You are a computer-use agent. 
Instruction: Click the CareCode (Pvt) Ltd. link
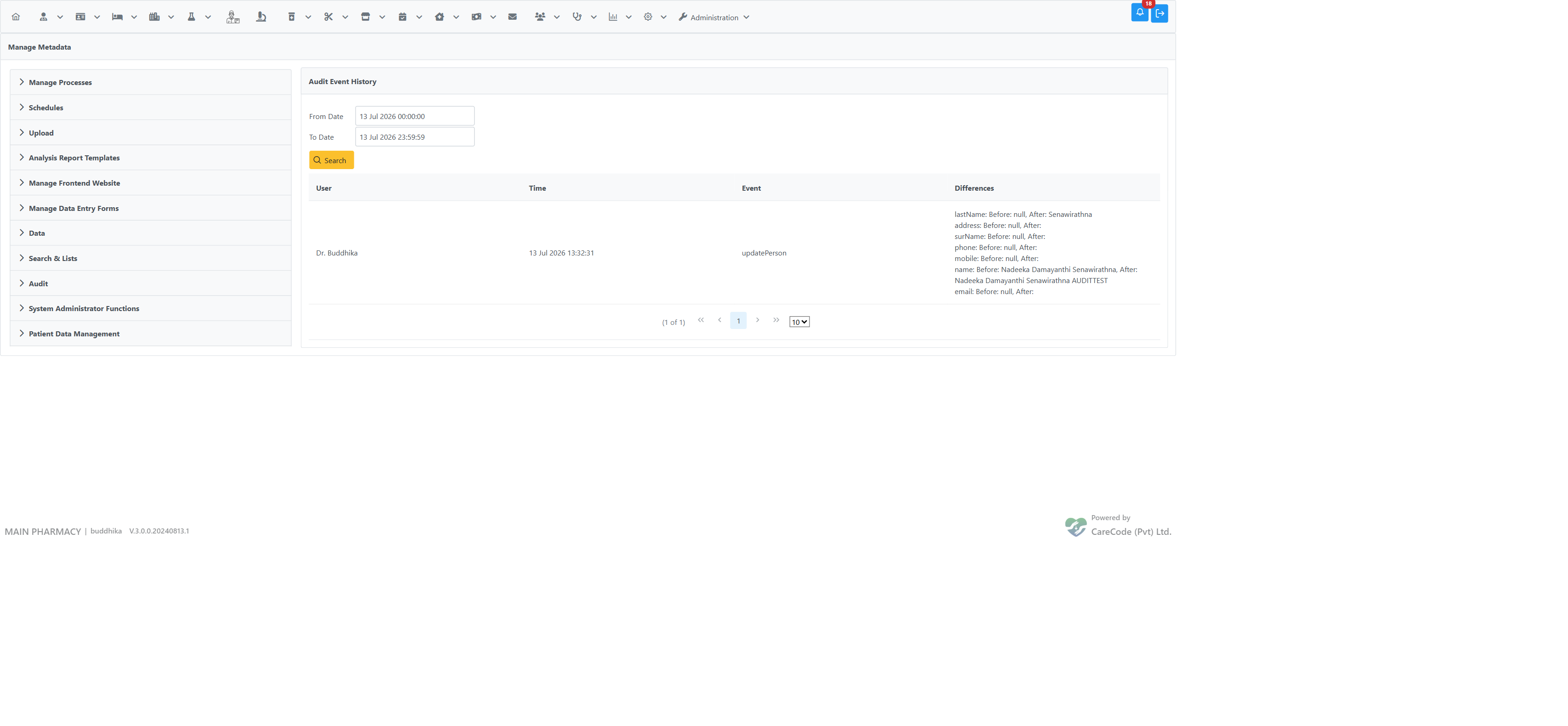click(x=1130, y=531)
